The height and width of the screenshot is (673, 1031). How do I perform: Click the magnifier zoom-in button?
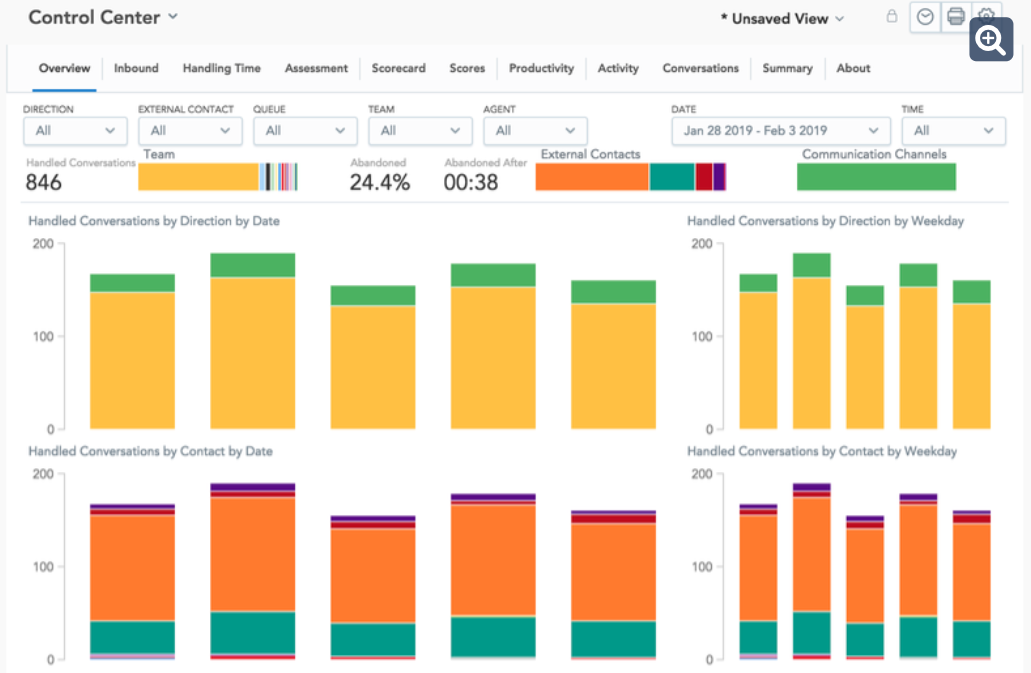[991, 39]
